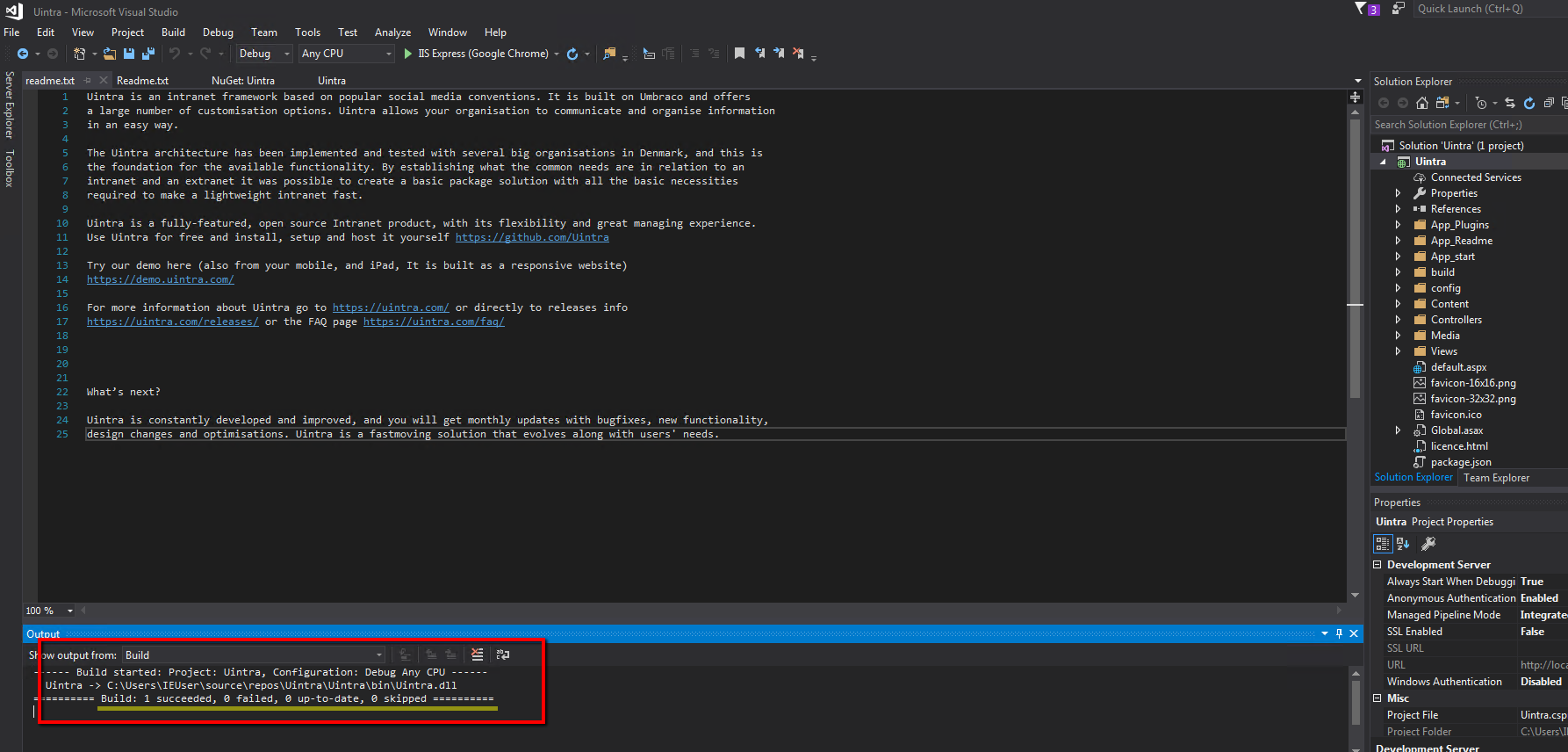1568x752 pixels.
Task: Click Sync with Active Document arrows icon
Action: tap(1510, 103)
